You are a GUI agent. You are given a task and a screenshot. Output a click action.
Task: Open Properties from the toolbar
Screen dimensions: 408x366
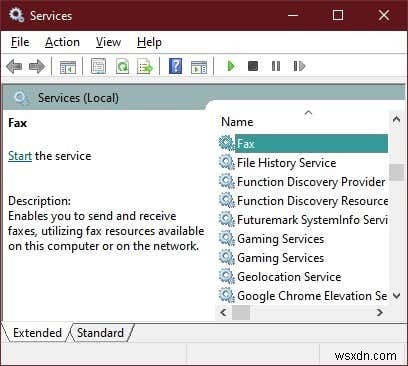point(98,66)
